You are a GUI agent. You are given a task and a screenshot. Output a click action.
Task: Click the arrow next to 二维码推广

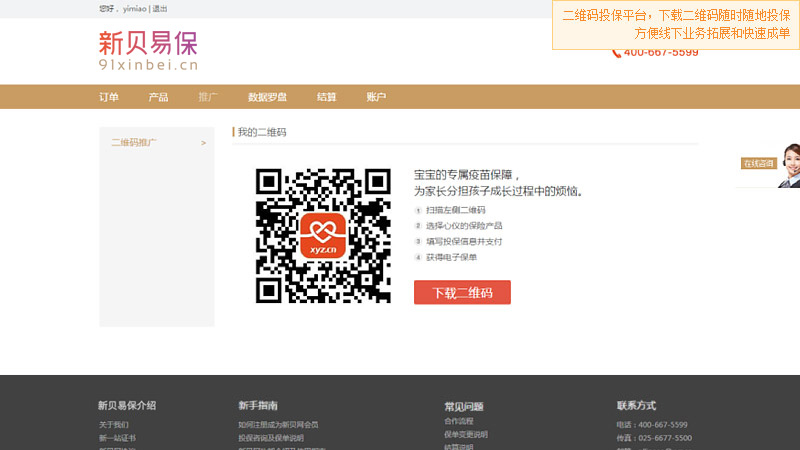[x=204, y=143]
